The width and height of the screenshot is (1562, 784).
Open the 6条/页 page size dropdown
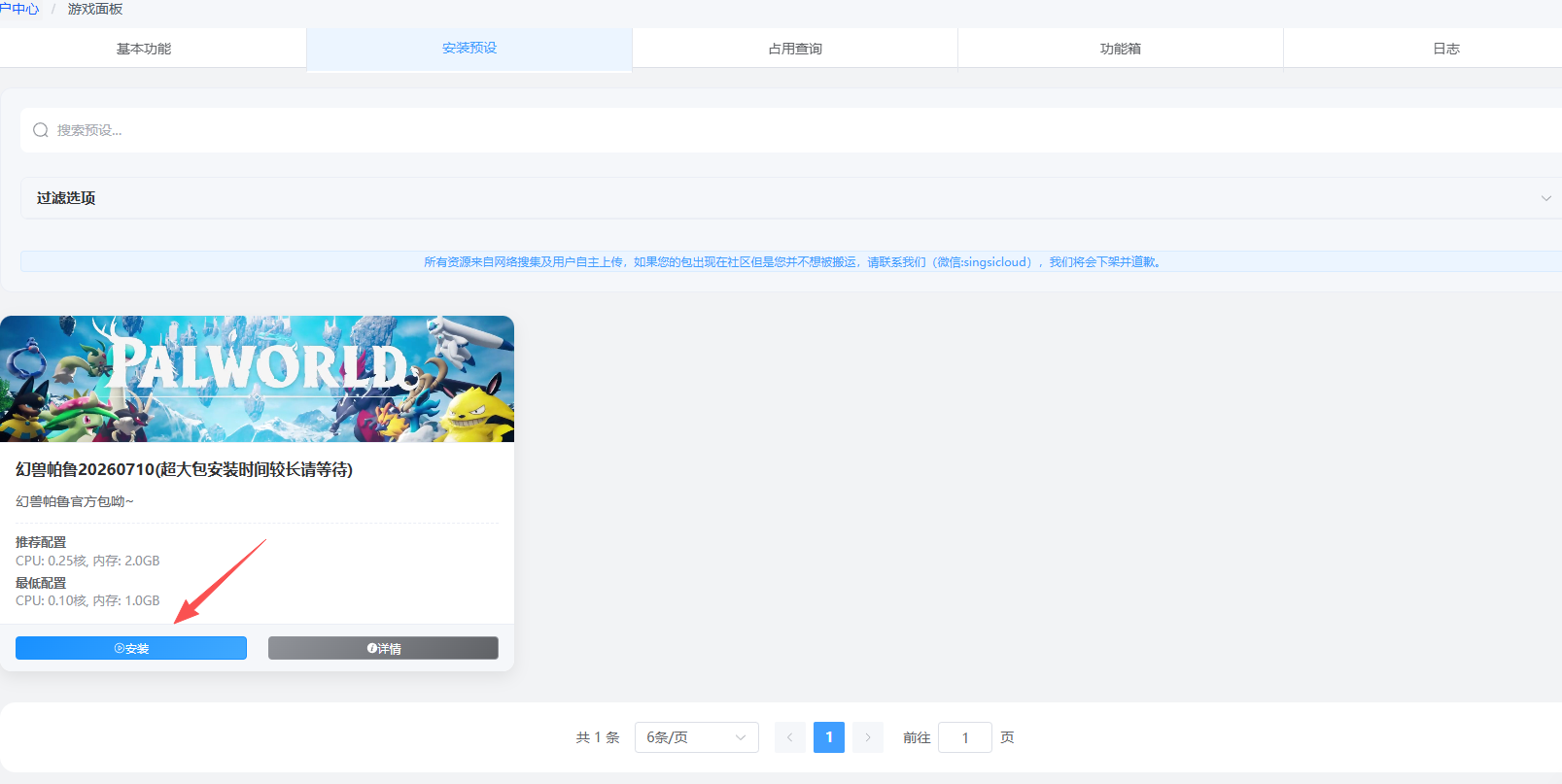click(x=697, y=737)
